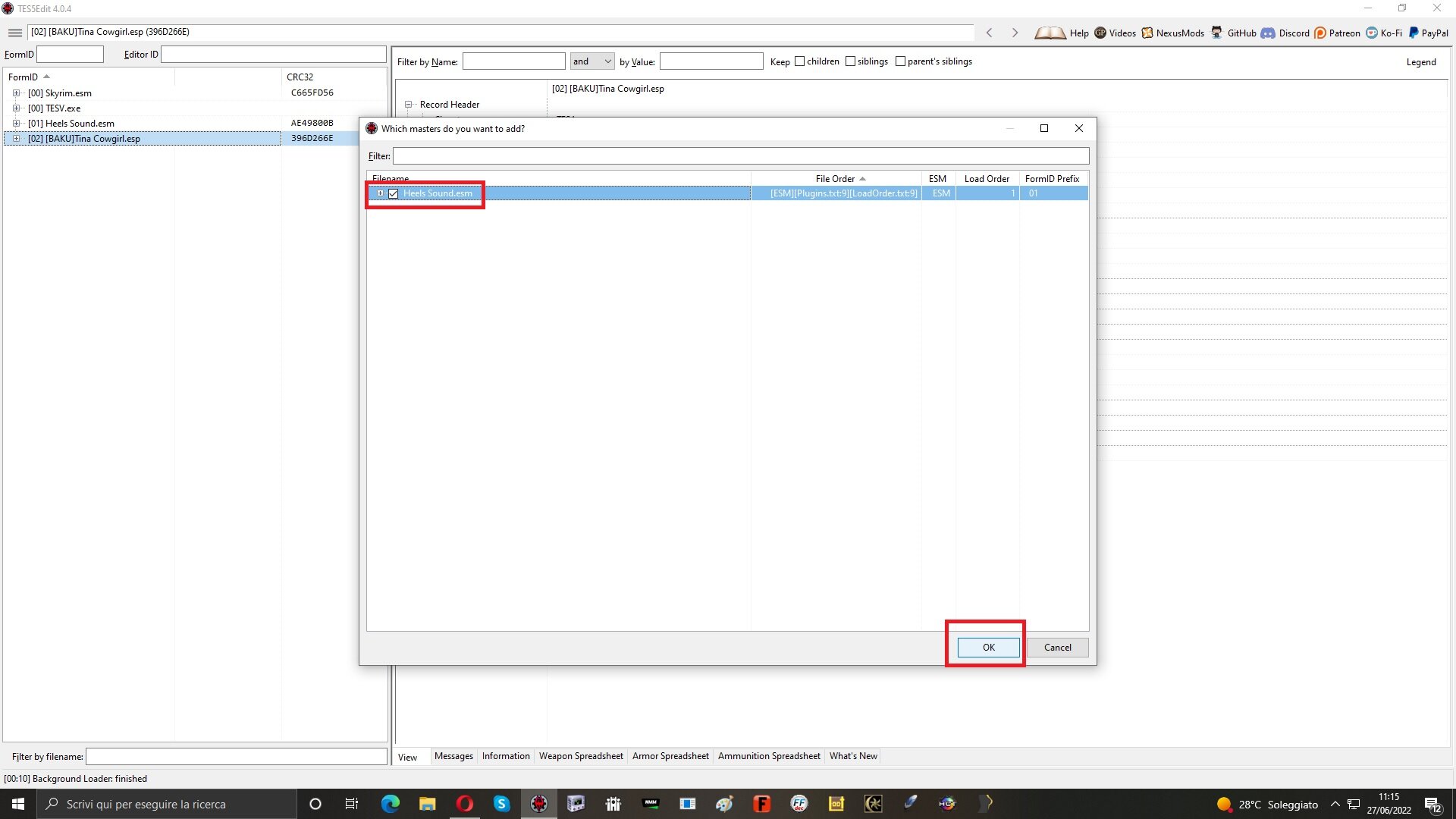Expand the [02] [BAKU]Tina Cowgirl.esp node
The height and width of the screenshot is (819, 1456).
point(16,139)
